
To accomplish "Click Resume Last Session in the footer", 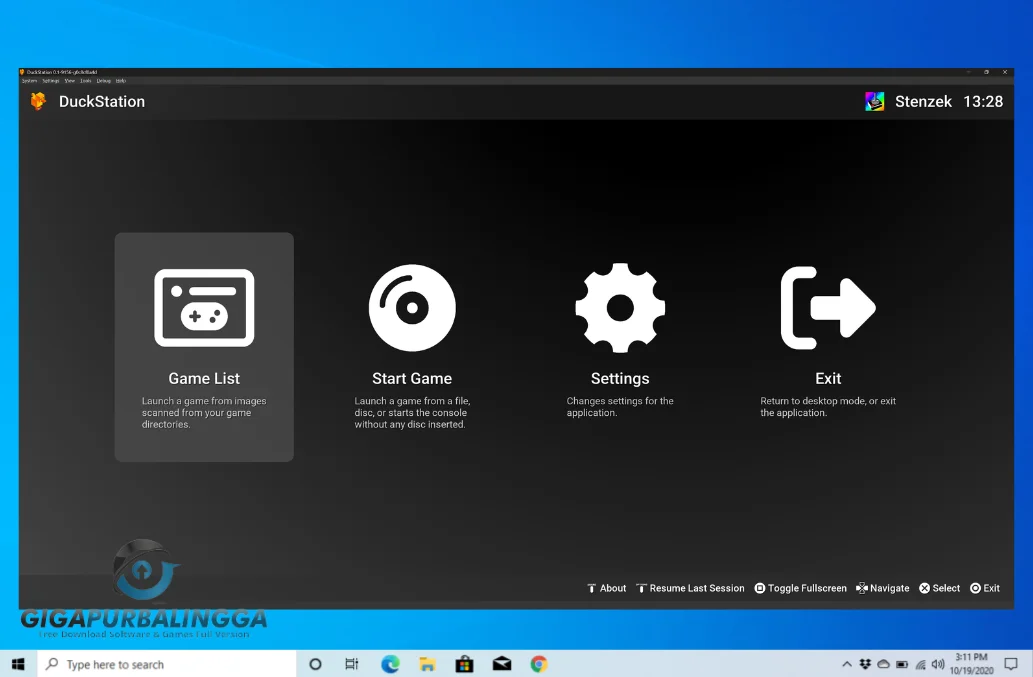I will tap(690, 588).
